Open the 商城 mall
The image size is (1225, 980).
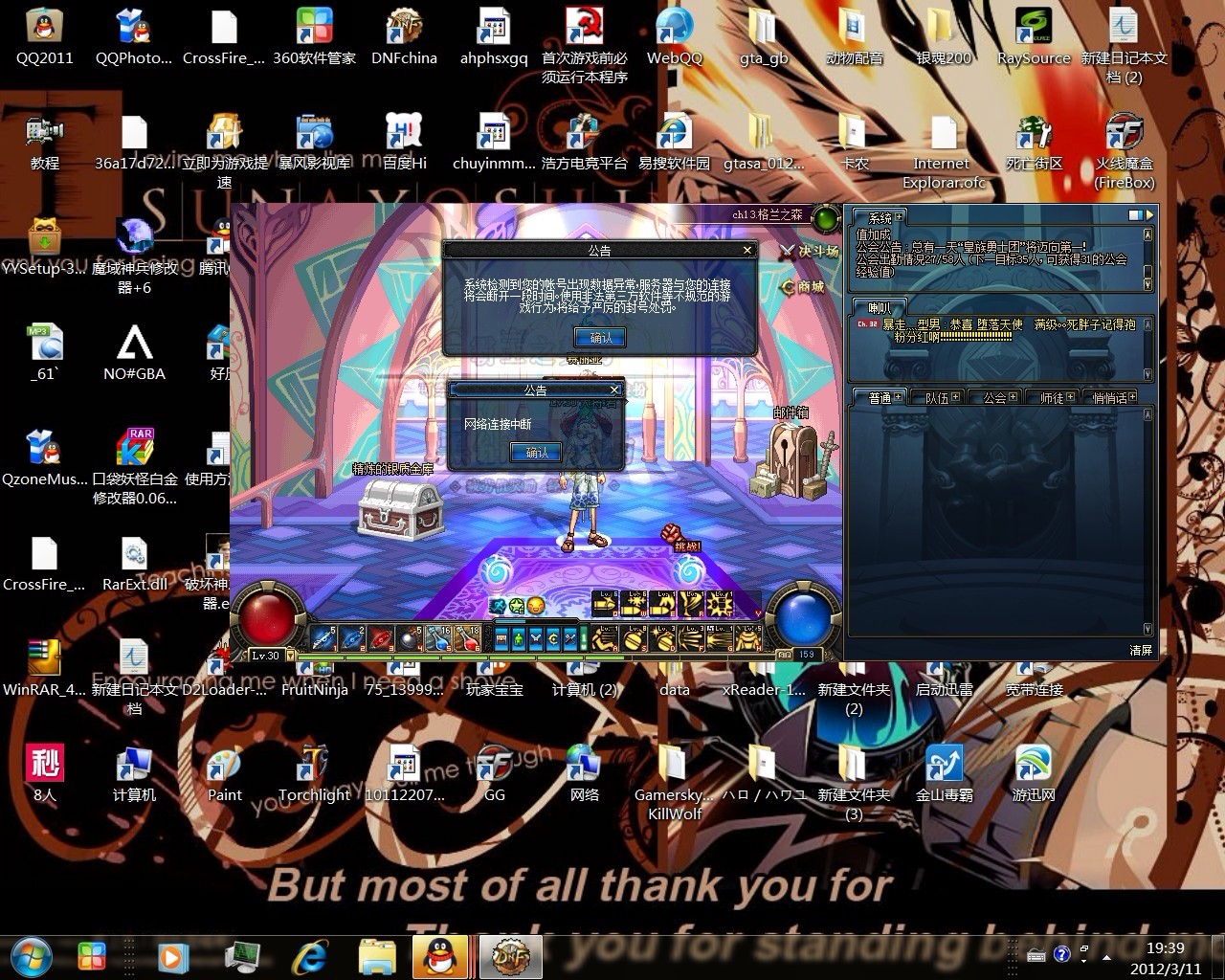pos(804,286)
